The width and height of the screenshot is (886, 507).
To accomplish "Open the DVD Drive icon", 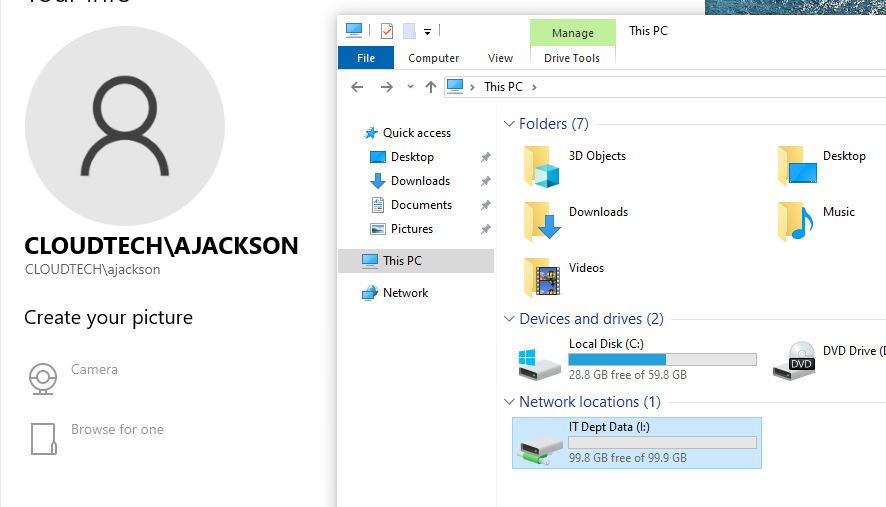I will point(797,360).
